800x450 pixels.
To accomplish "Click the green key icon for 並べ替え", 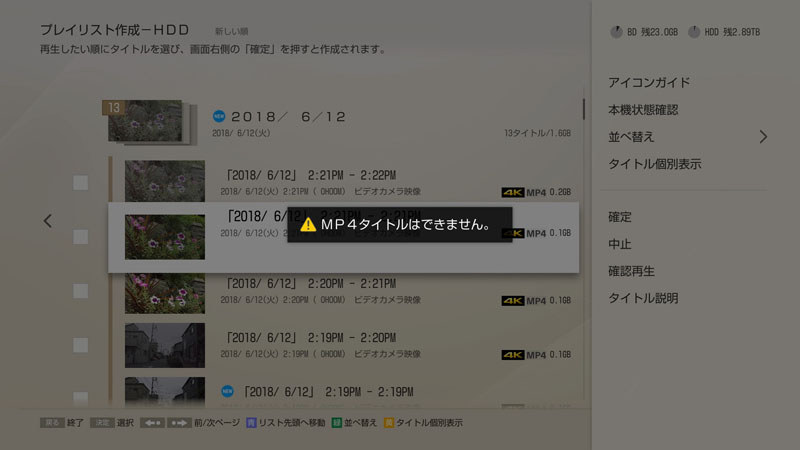I will [337, 422].
